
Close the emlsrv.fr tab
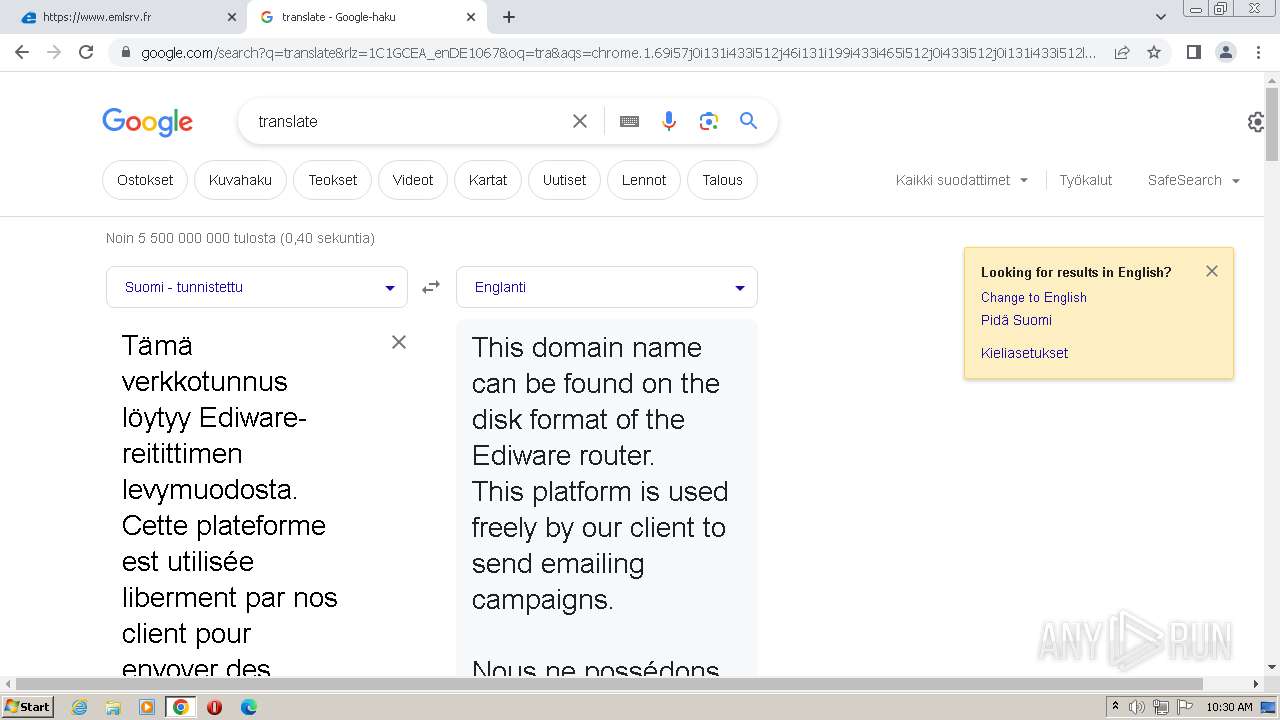pos(232,17)
